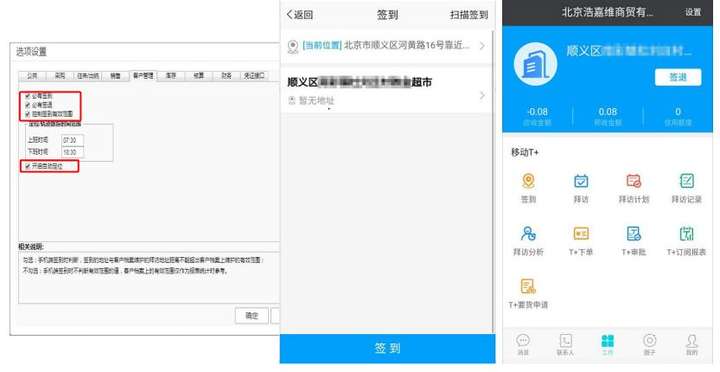Tap the round company building avatar
The image size is (720, 372).
535,64
